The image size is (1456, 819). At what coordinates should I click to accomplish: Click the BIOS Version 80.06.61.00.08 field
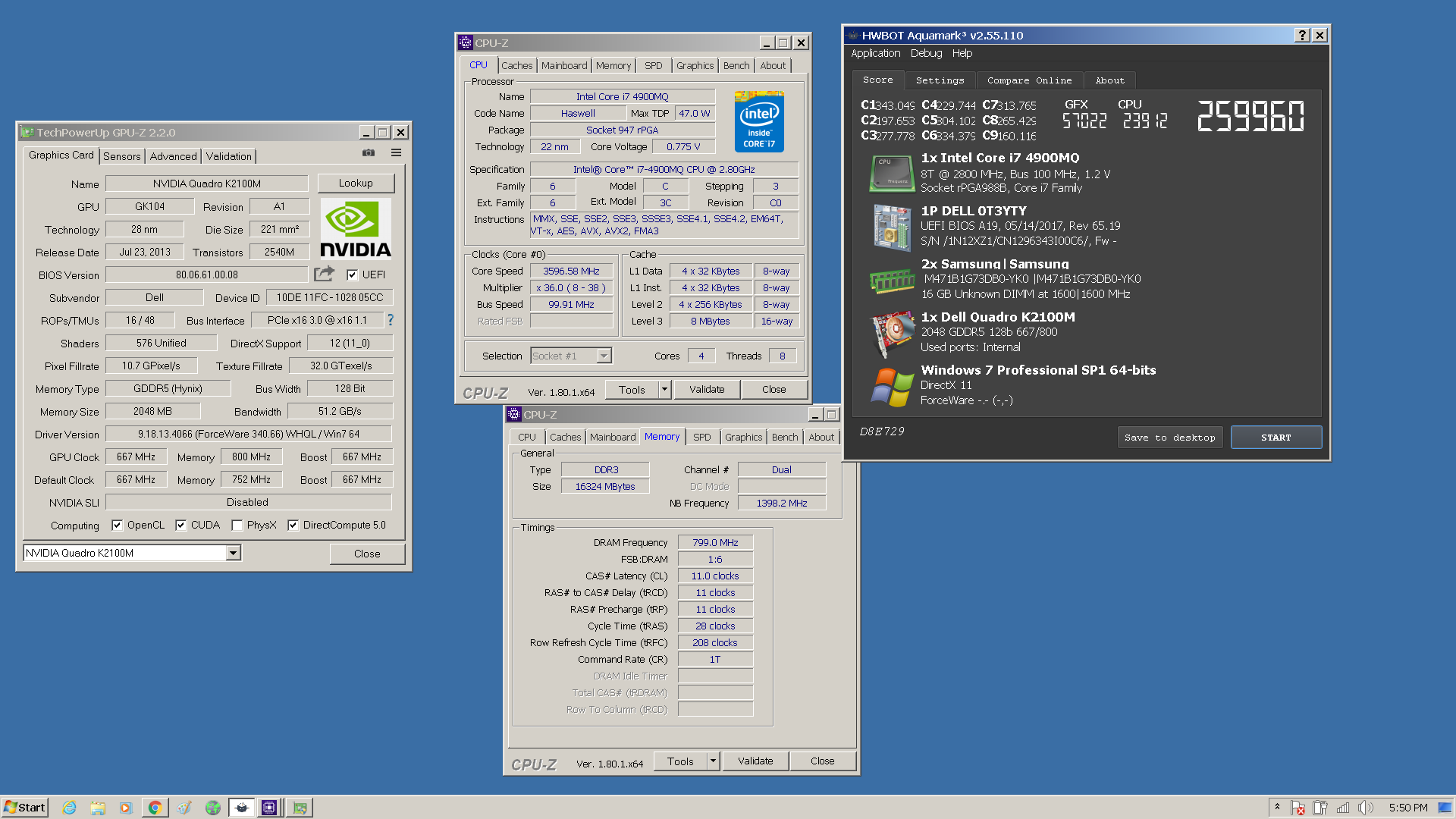pos(206,275)
